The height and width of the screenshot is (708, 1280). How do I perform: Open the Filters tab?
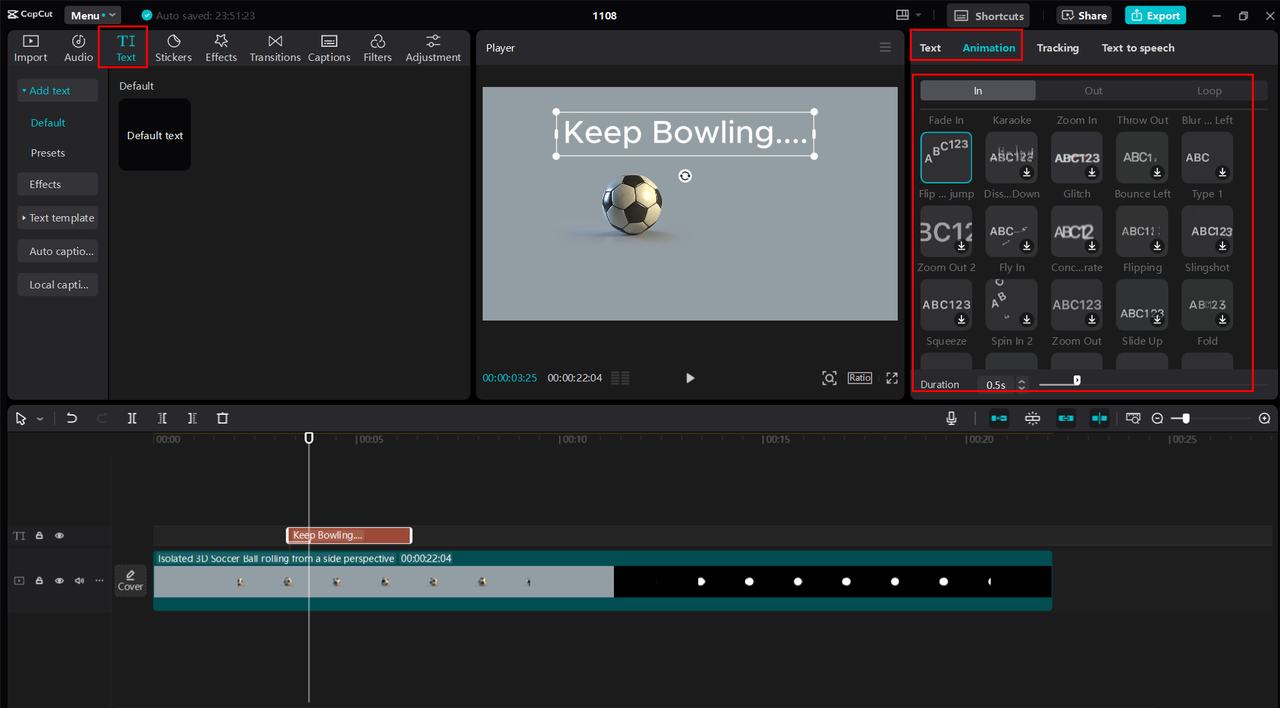pyautogui.click(x=377, y=48)
